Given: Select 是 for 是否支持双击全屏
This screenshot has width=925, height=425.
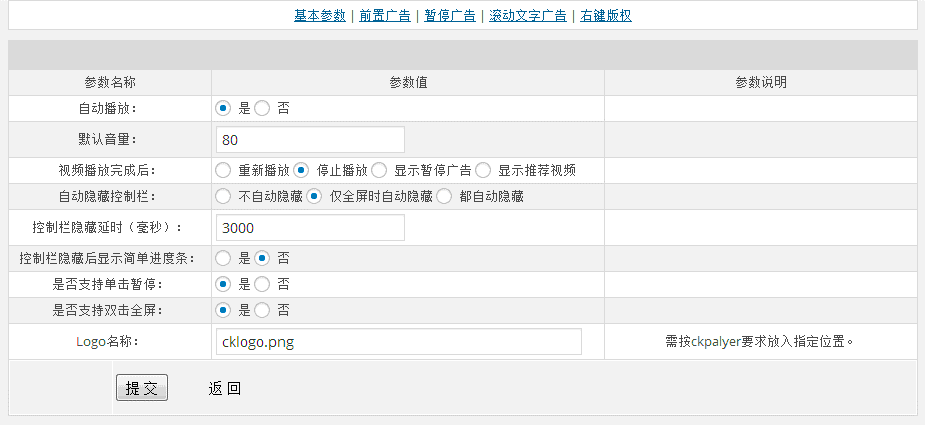Looking at the screenshot, I should [x=223, y=310].
